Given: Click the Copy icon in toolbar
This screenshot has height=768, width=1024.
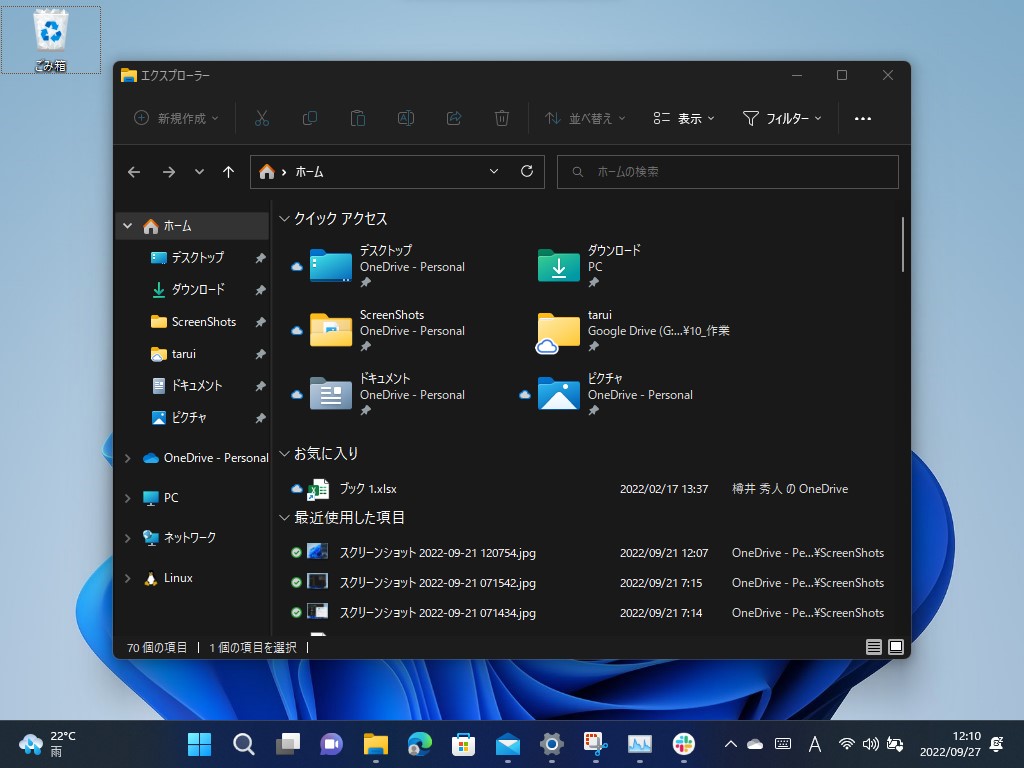Looking at the screenshot, I should point(310,118).
